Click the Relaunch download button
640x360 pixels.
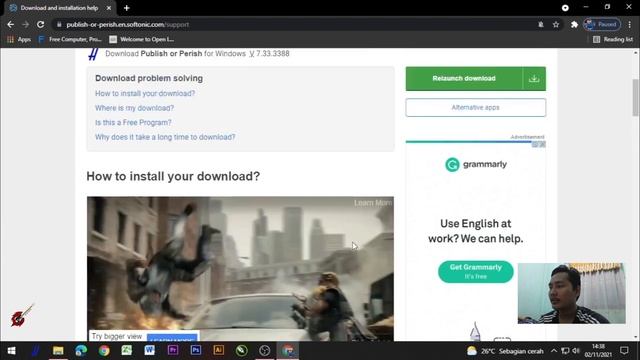click(x=464, y=78)
